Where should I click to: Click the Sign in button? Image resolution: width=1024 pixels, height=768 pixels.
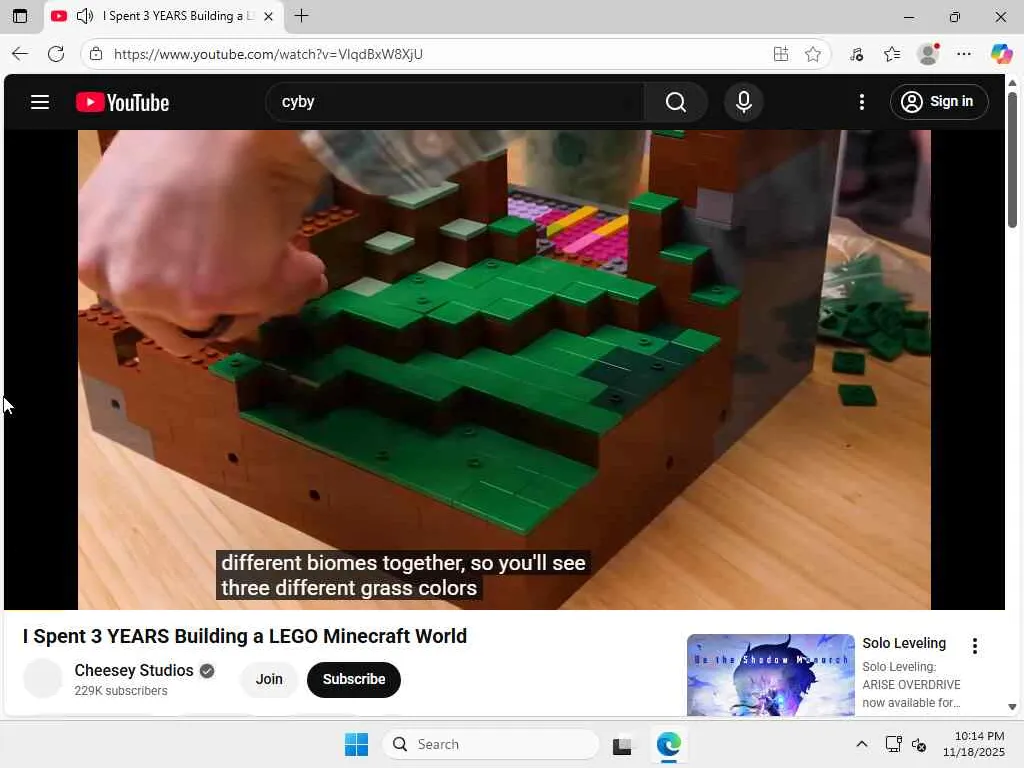938,102
